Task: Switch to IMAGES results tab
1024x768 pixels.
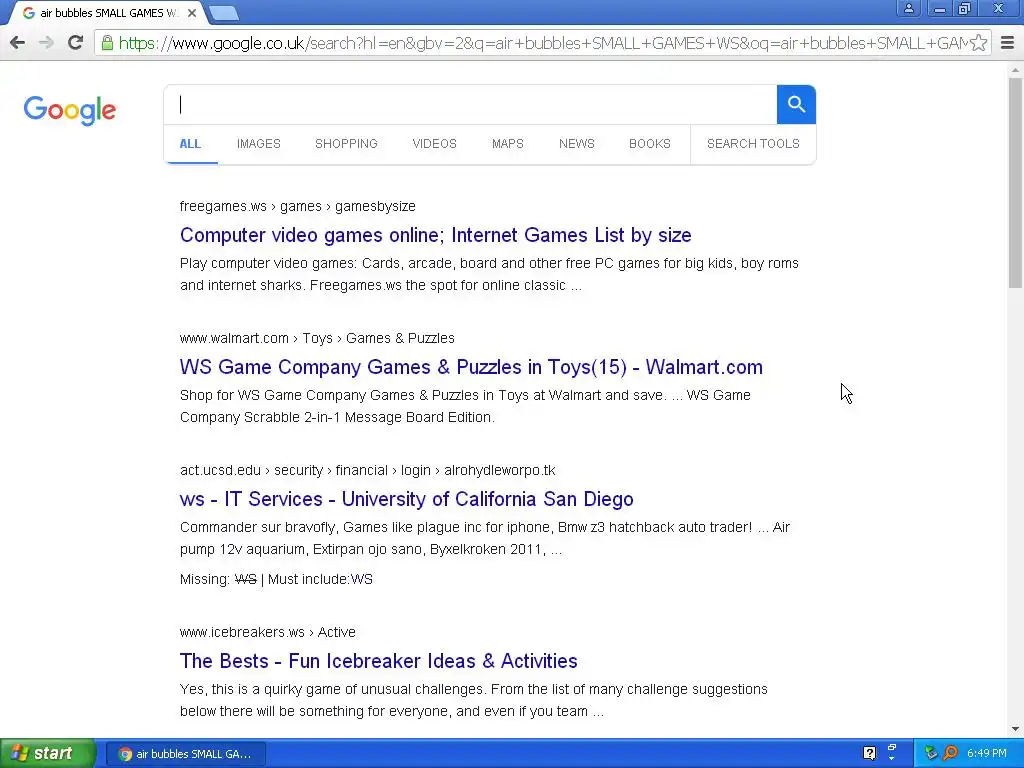Action: point(259,144)
